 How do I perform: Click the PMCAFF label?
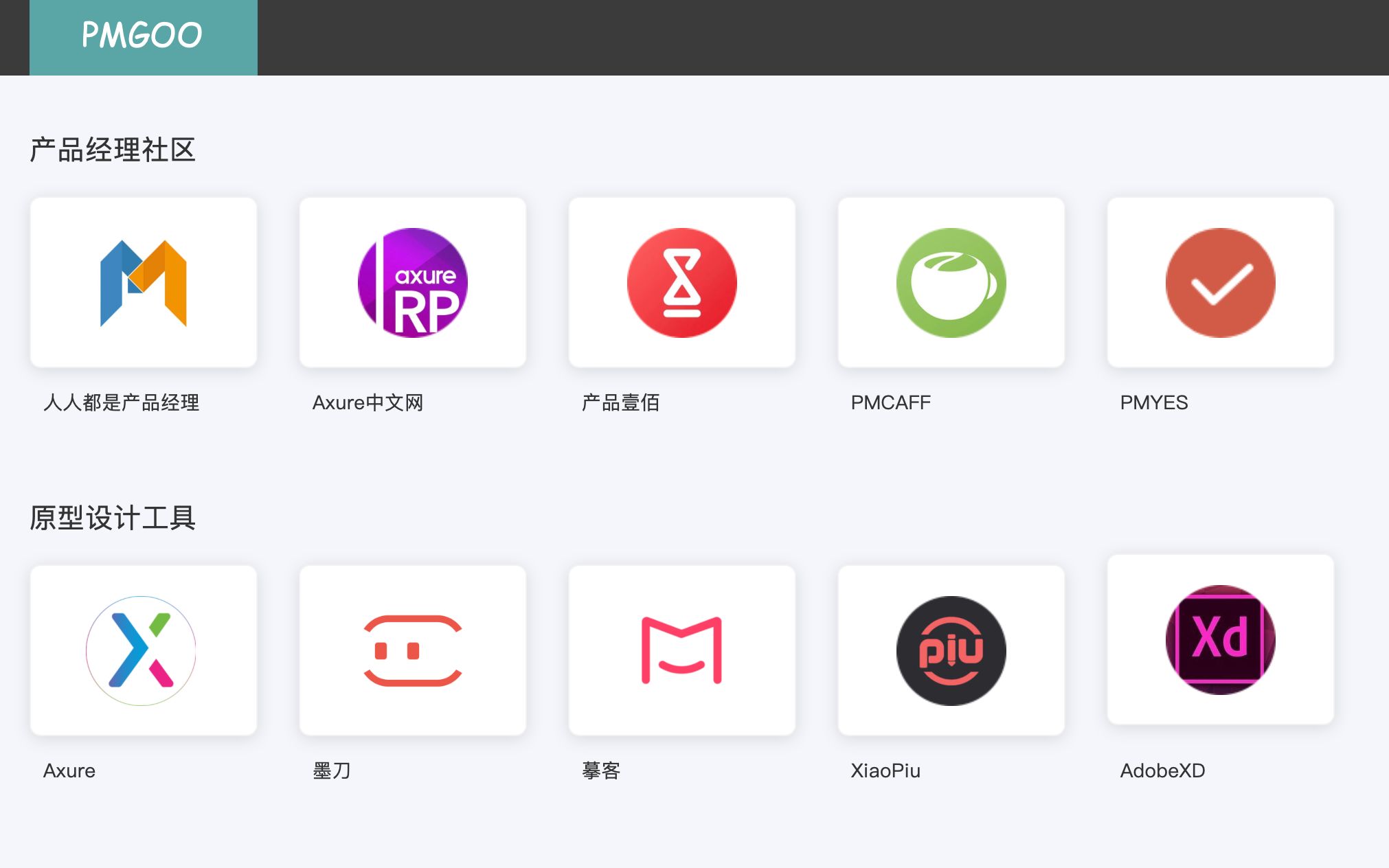[x=891, y=402]
